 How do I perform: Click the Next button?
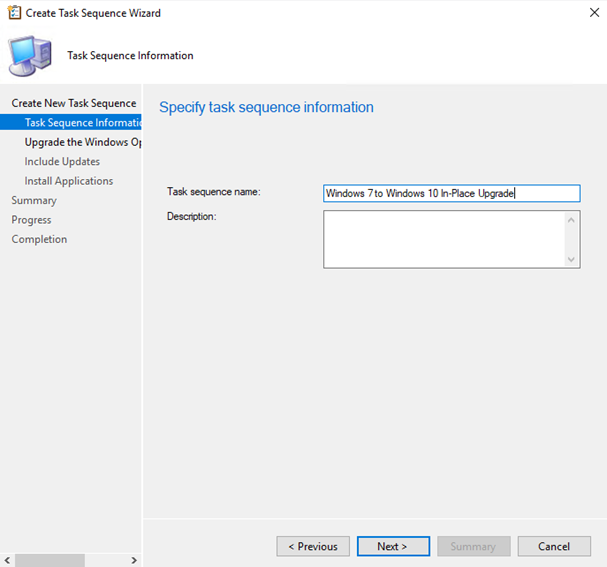tap(393, 546)
